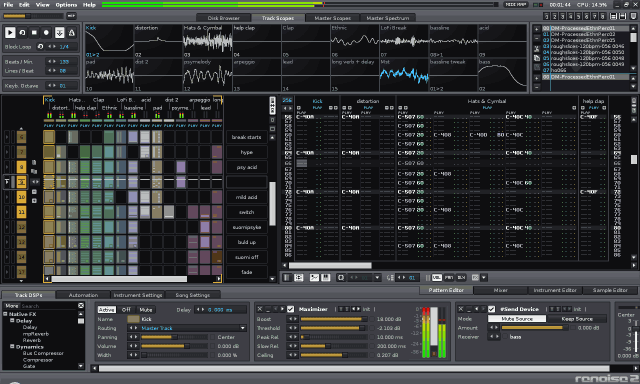The image size is (640, 384).
Task: Switch to the Master Spectrum tab
Action: tap(387, 18)
